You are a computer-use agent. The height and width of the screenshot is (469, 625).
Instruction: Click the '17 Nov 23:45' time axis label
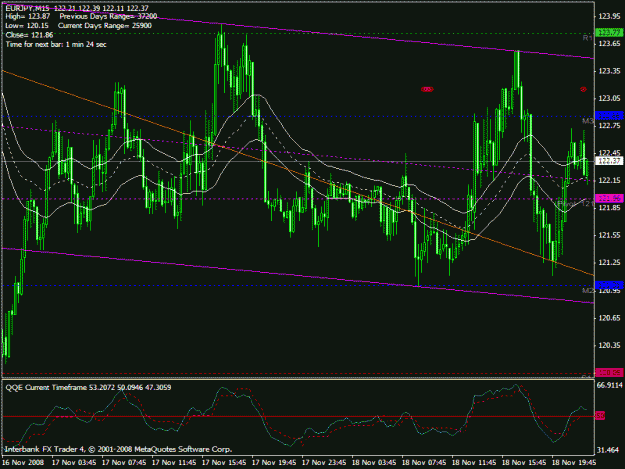[x=324, y=463]
